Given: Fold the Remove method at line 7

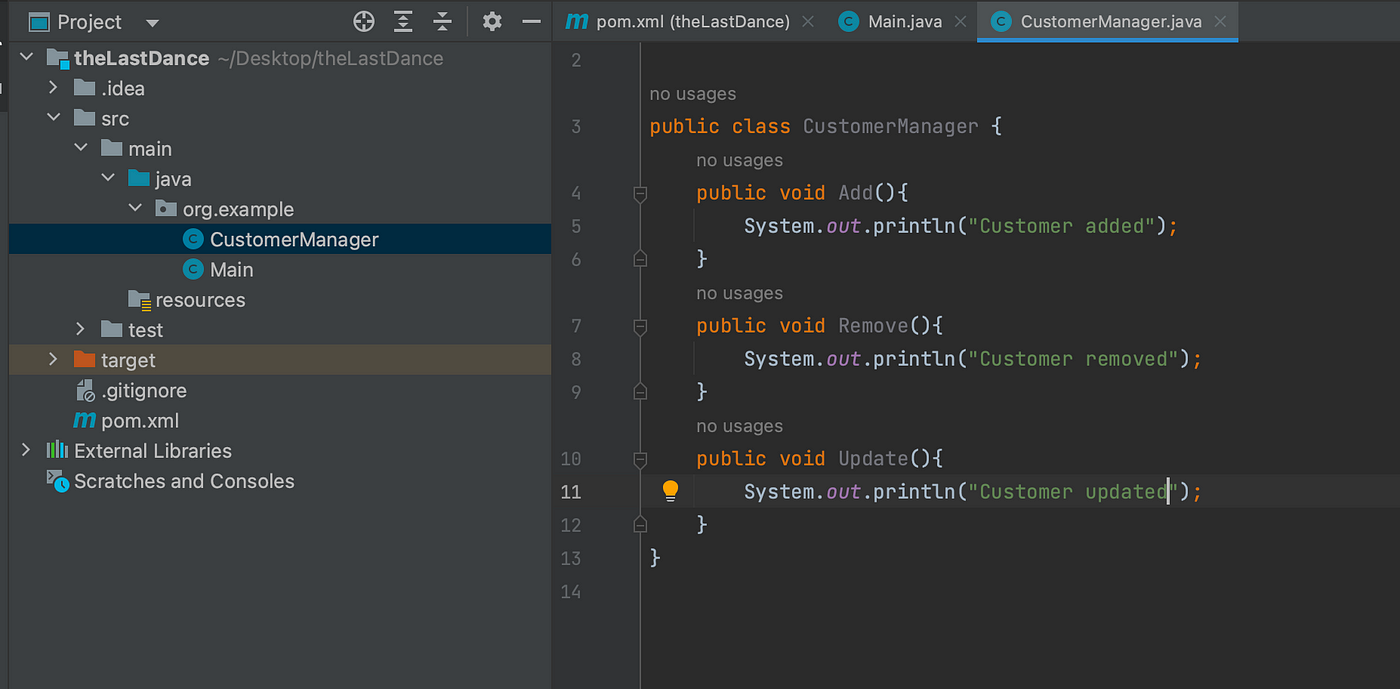Looking at the screenshot, I should tap(640, 326).
